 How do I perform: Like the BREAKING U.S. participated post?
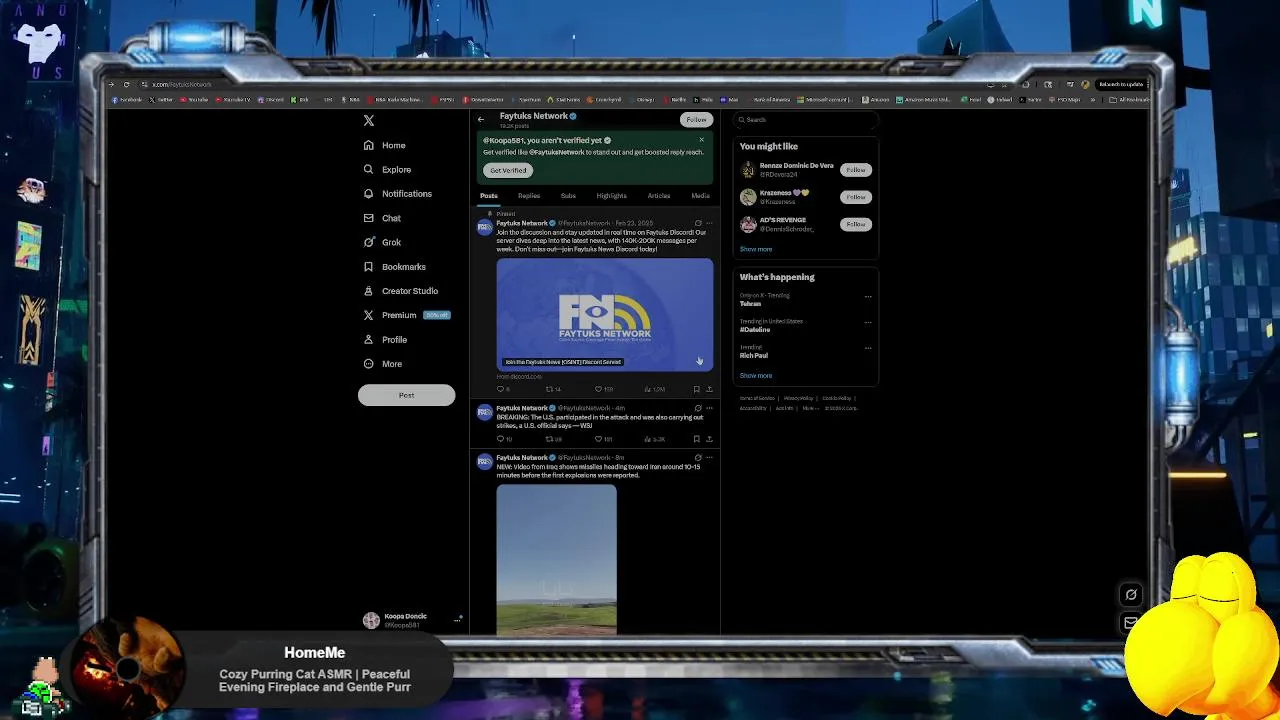click(603, 439)
